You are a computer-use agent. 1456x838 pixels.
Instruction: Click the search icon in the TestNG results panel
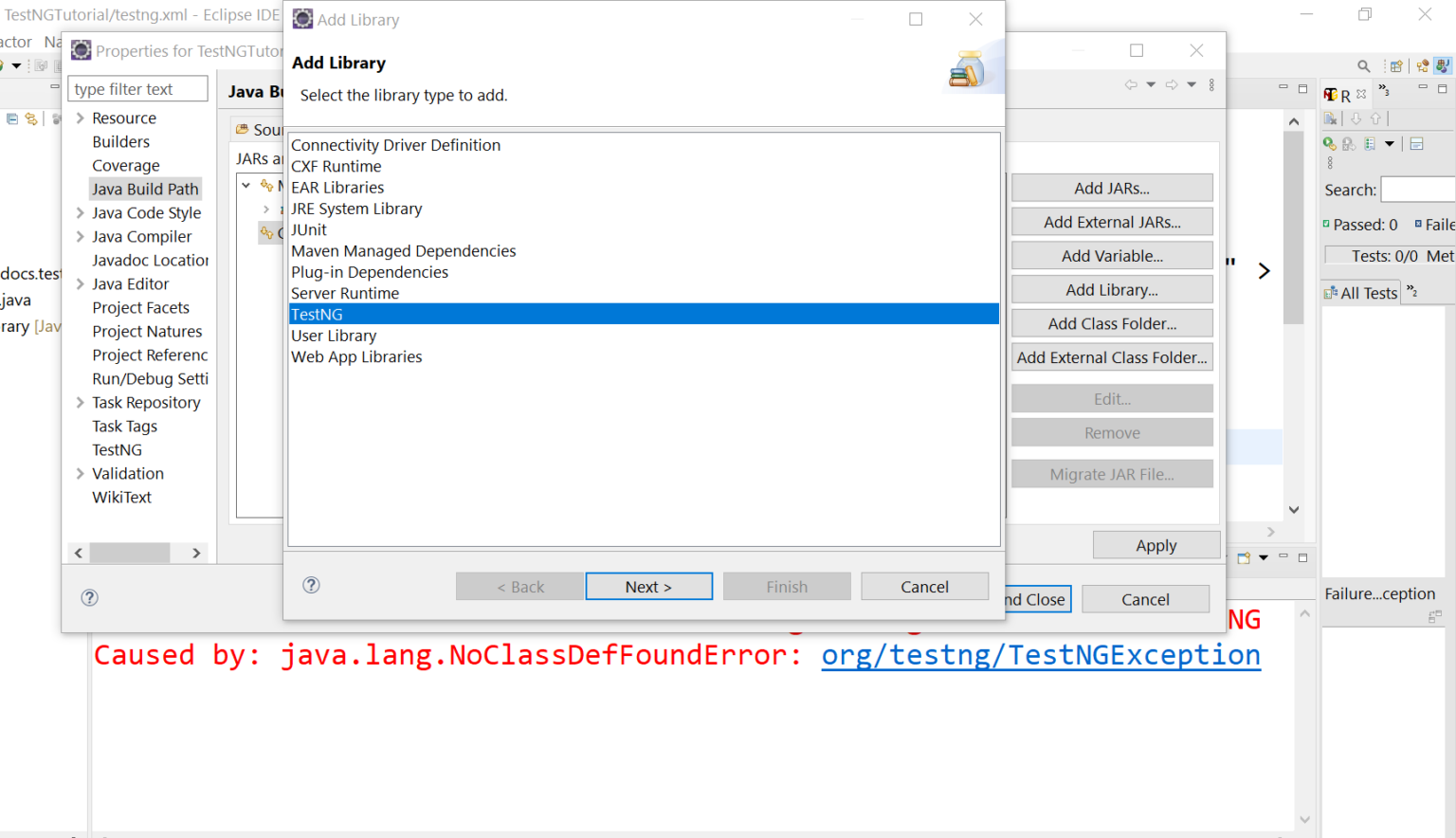(1363, 65)
